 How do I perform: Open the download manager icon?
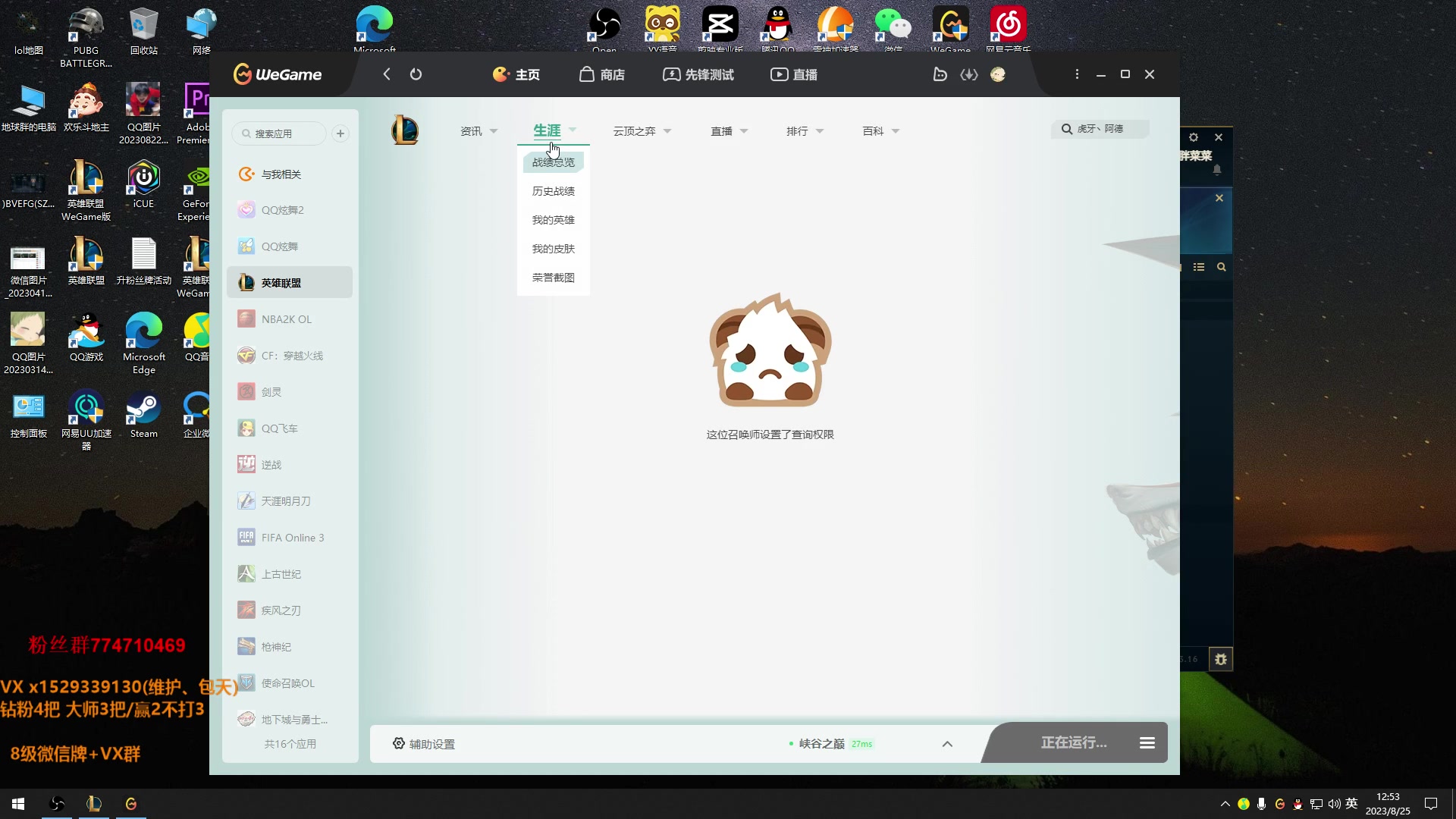click(x=969, y=74)
